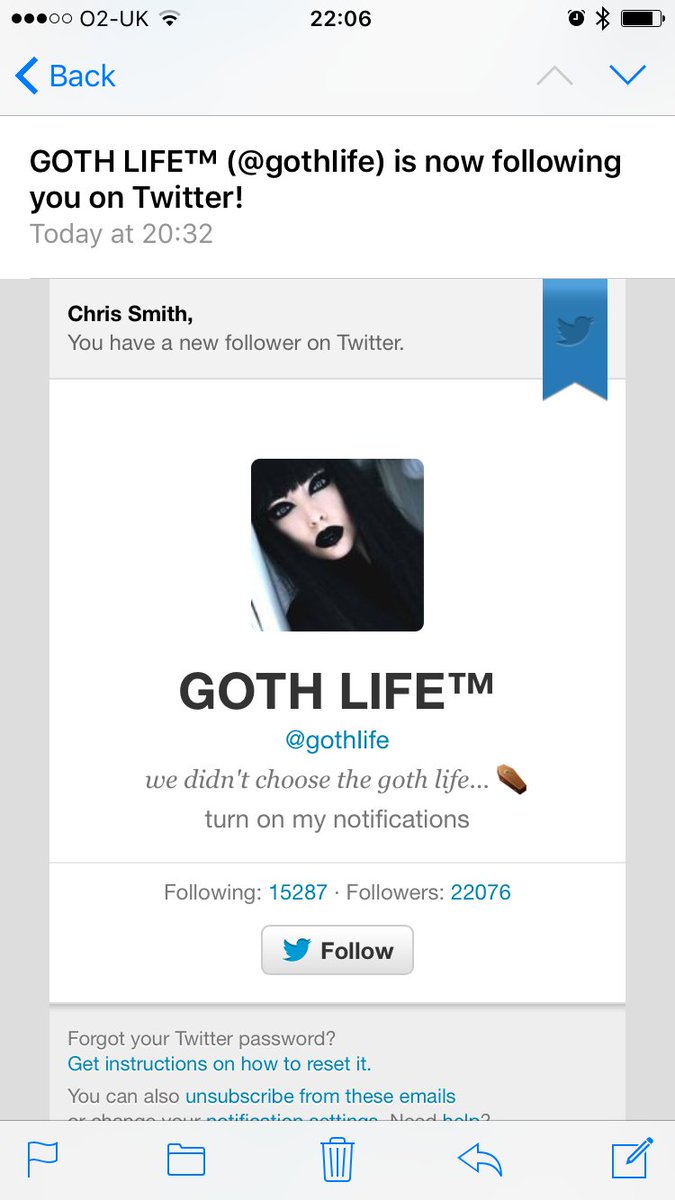This screenshot has height=1200, width=675.
Task: Delete email with the trash icon
Action: click(336, 1160)
